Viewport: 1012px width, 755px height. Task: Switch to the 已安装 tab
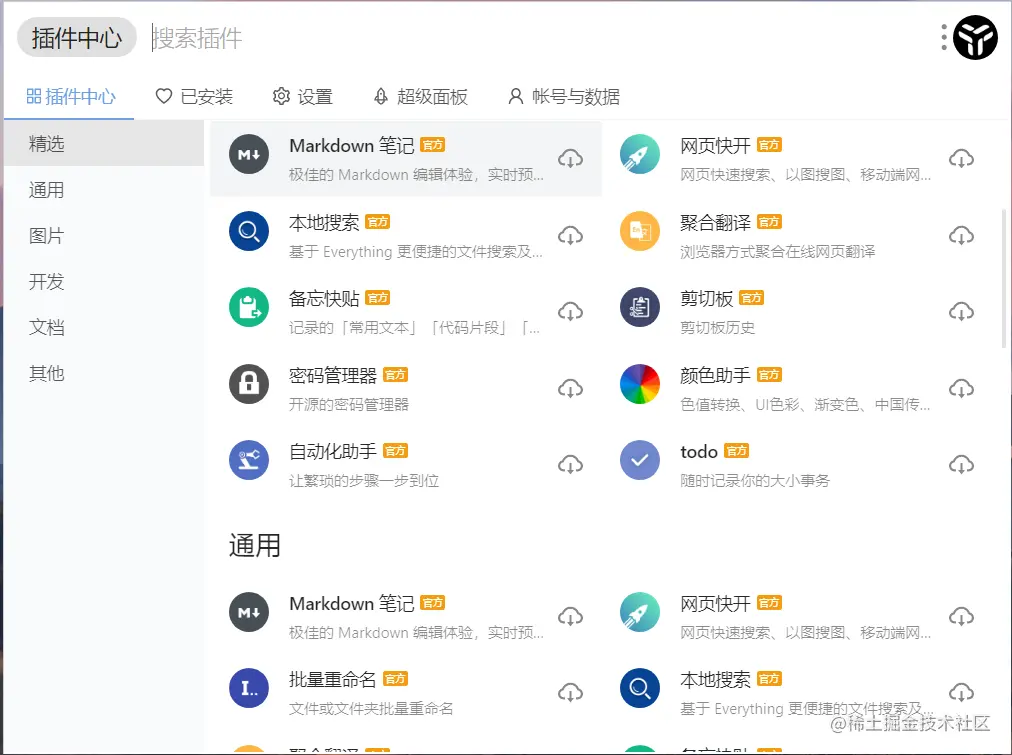pos(194,97)
